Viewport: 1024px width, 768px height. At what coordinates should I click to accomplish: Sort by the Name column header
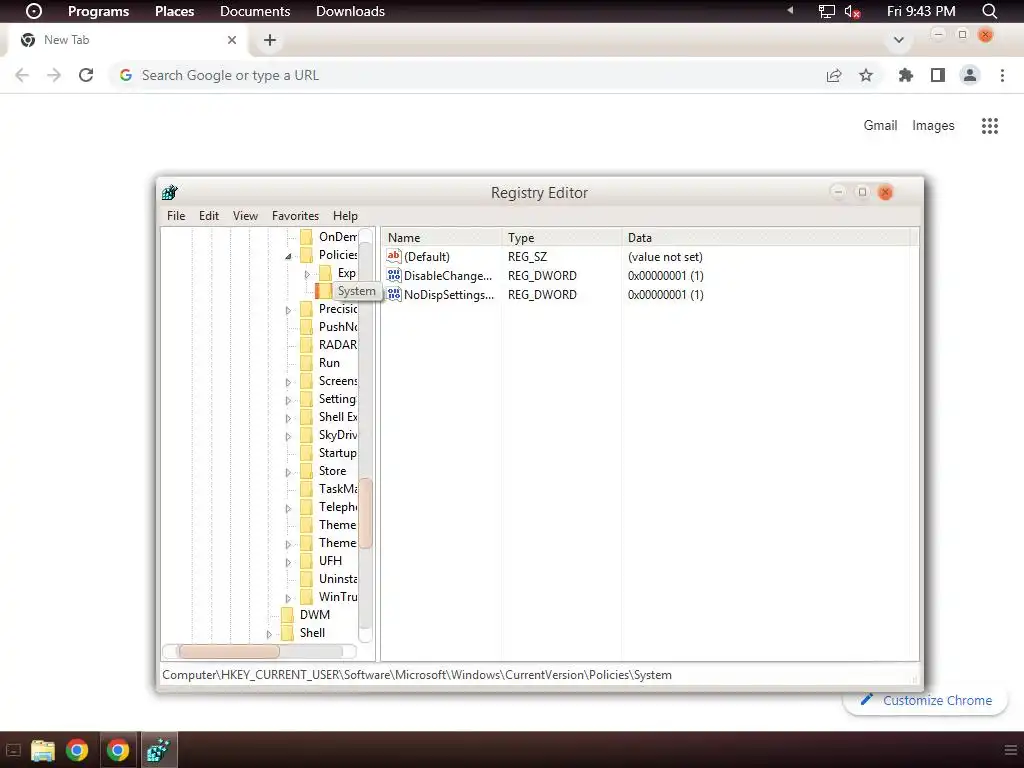441,238
